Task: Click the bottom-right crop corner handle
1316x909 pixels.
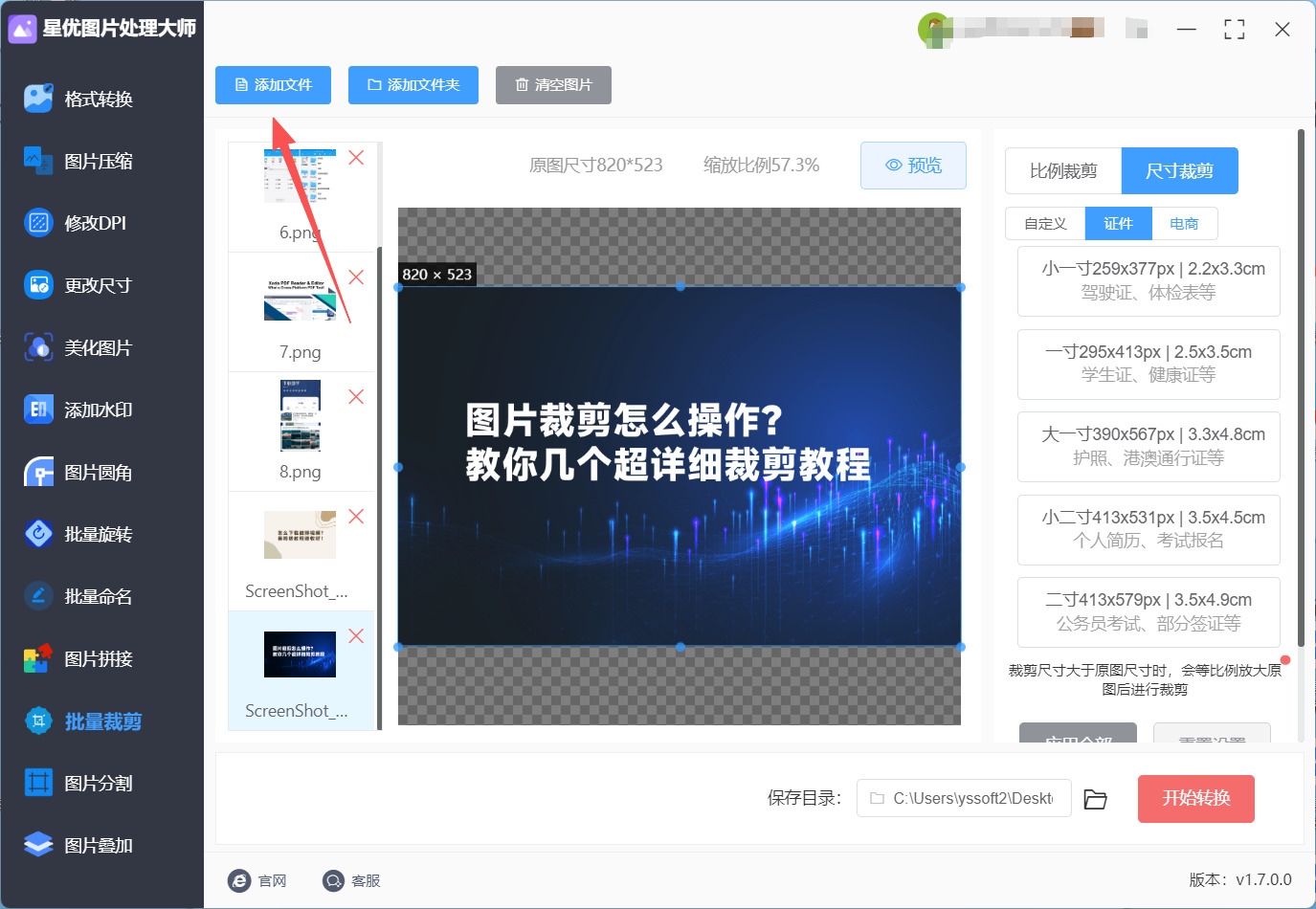Action: 961,647
